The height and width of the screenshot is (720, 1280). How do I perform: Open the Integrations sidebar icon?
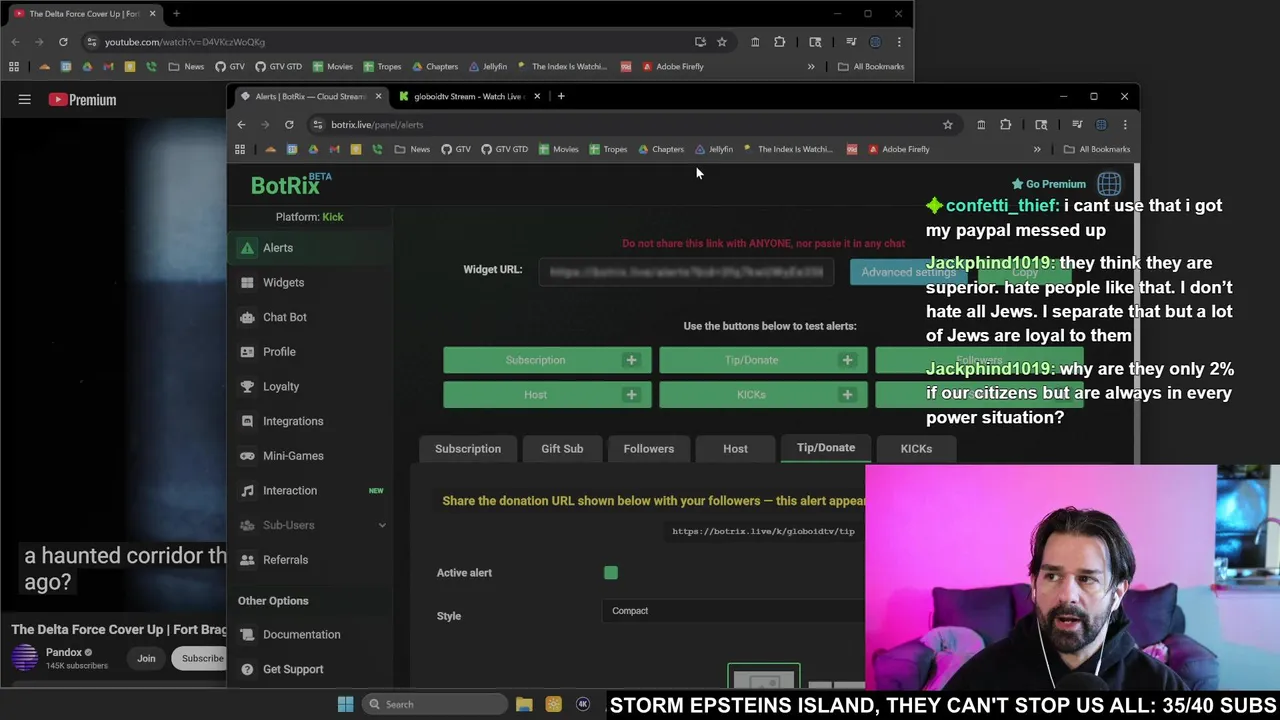coord(247,421)
